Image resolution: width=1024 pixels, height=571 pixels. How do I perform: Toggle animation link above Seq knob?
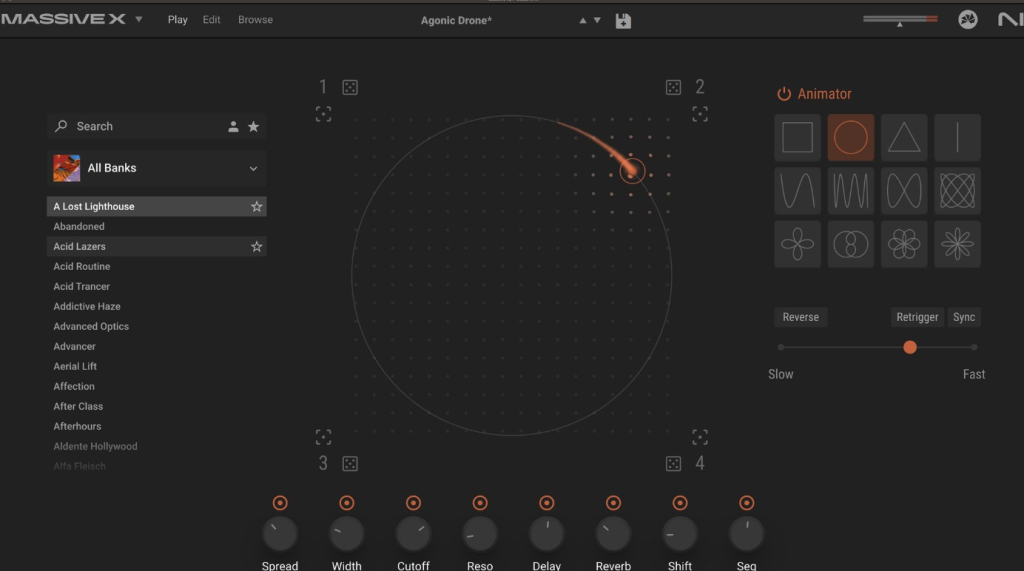[x=746, y=503]
